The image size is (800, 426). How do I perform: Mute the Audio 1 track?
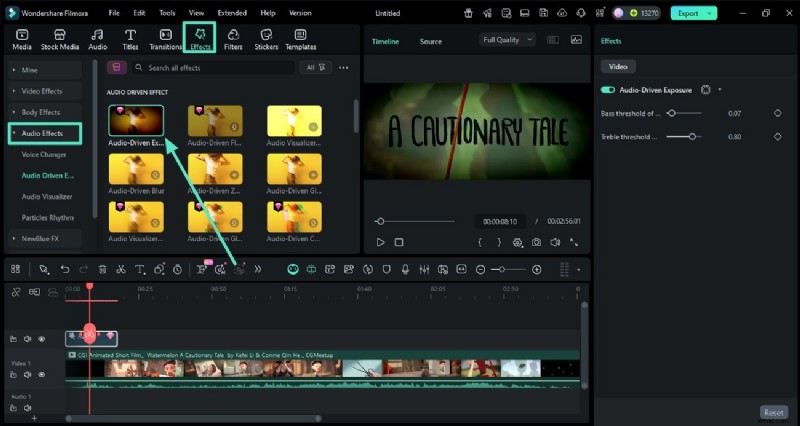pyautogui.click(x=28, y=408)
